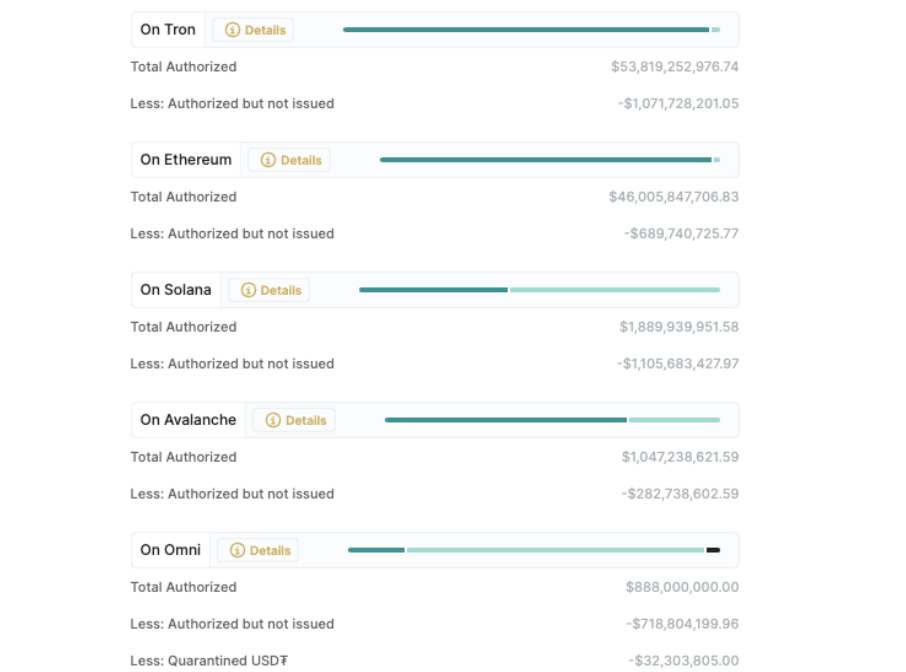This screenshot has height=672, width=906.
Task: Click the black quarantined segment of Omni bar
Action: [x=713, y=550]
